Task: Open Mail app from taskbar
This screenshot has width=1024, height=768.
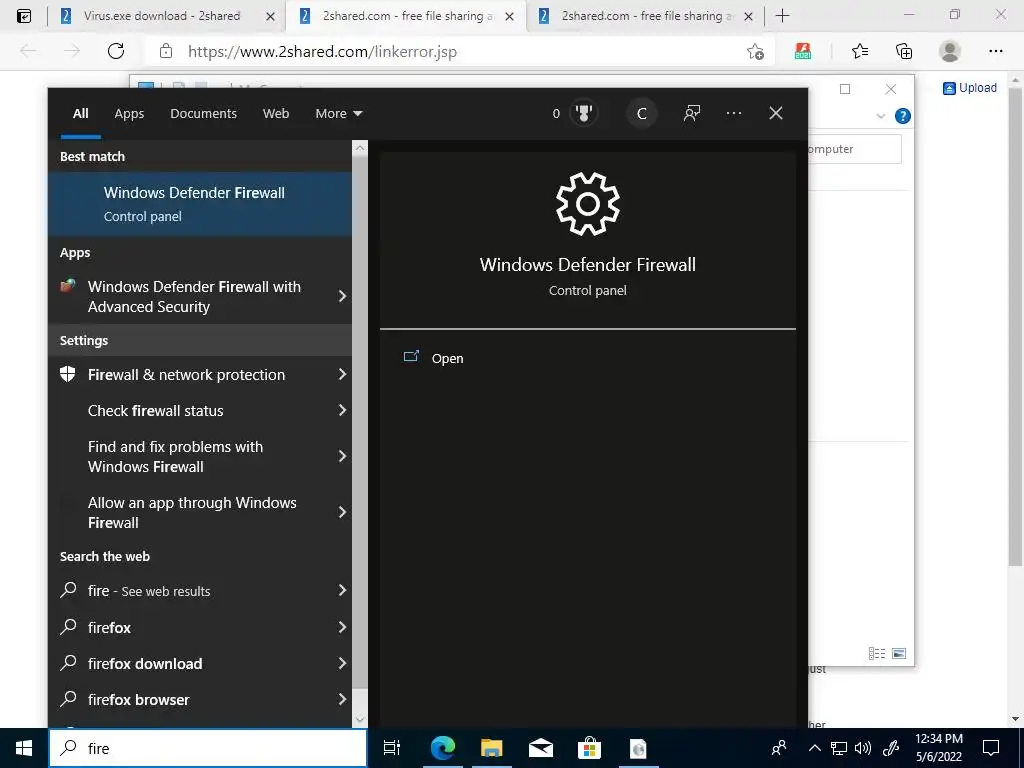Action: coord(541,748)
